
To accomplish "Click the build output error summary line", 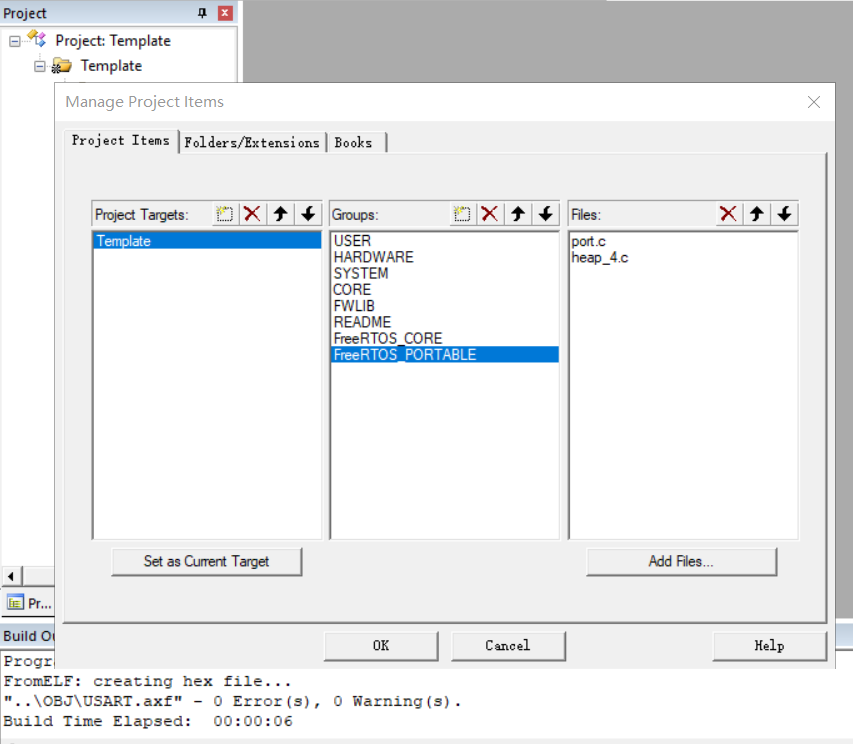I will (x=232, y=702).
